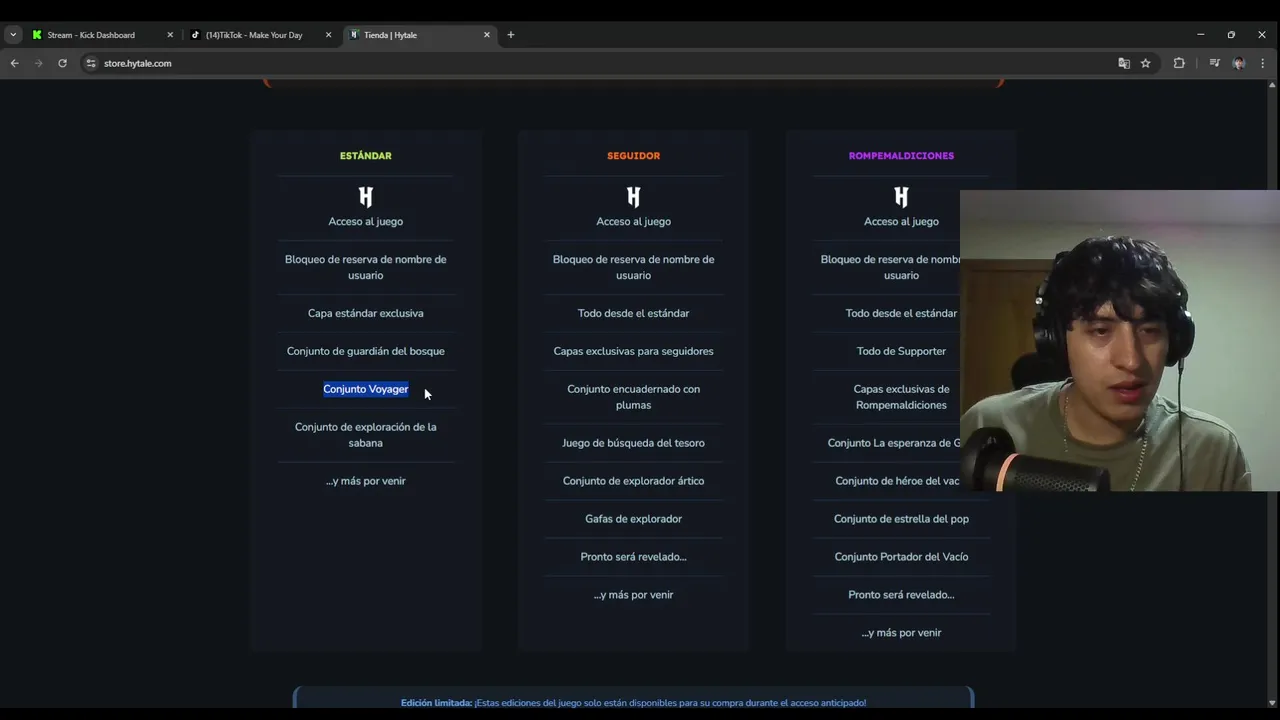Click Conjunto de guardián del bosque
The width and height of the screenshot is (1280, 720).
click(x=366, y=351)
